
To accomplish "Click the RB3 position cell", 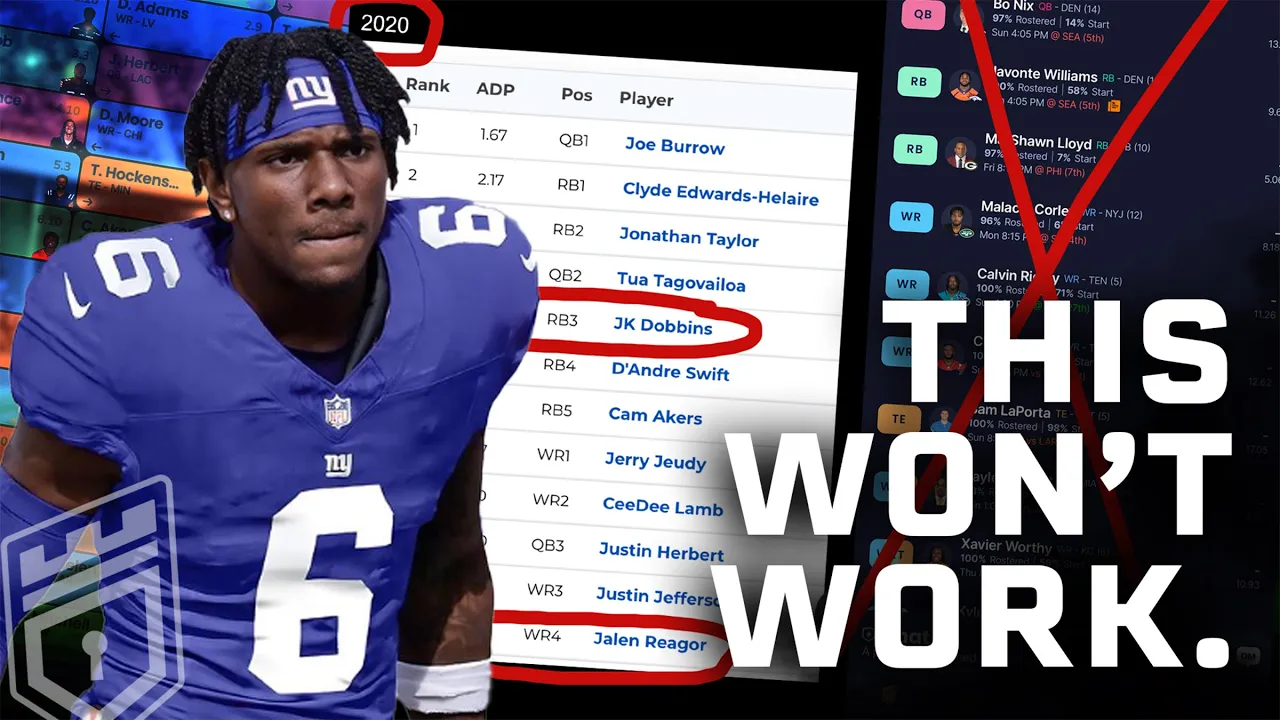I will coord(562,320).
